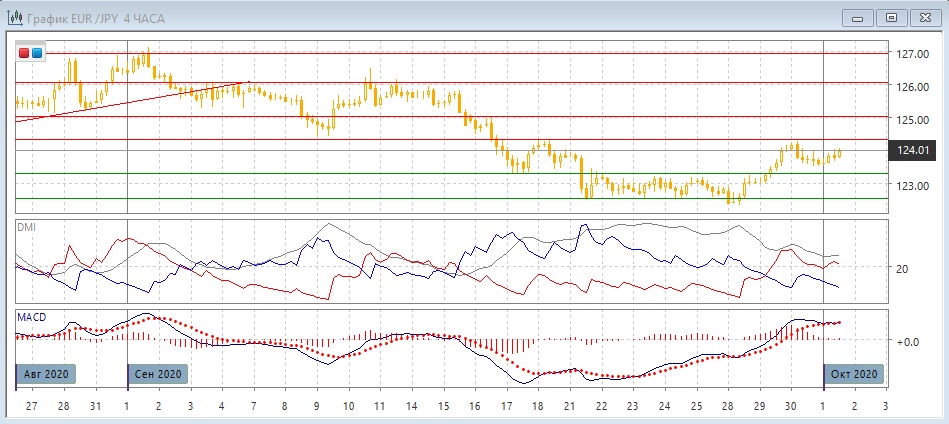Select the Окт 2020 month marker

coord(851,374)
